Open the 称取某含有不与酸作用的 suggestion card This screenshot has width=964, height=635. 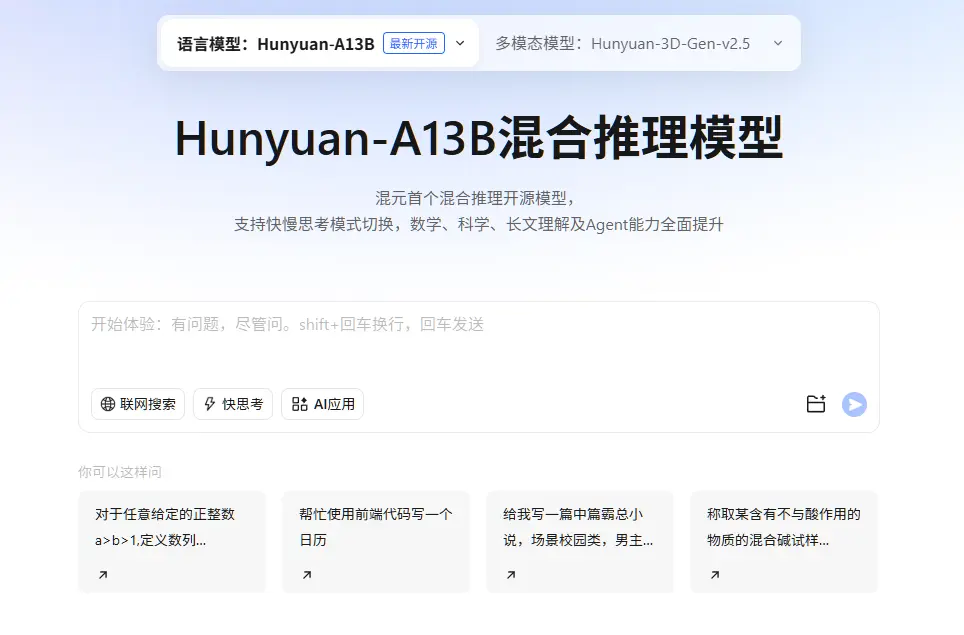(x=784, y=542)
